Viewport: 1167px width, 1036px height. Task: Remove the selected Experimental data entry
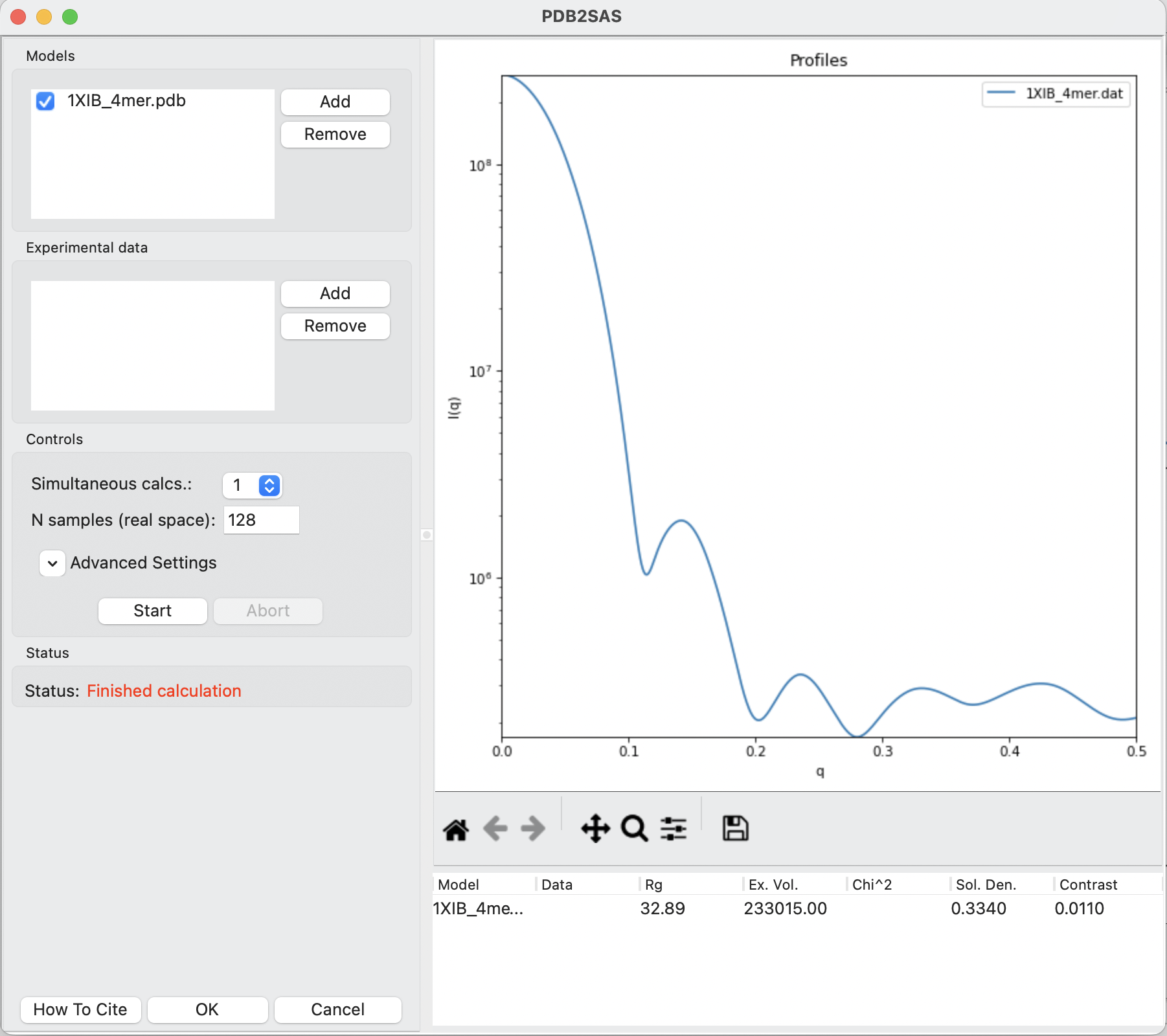335,326
